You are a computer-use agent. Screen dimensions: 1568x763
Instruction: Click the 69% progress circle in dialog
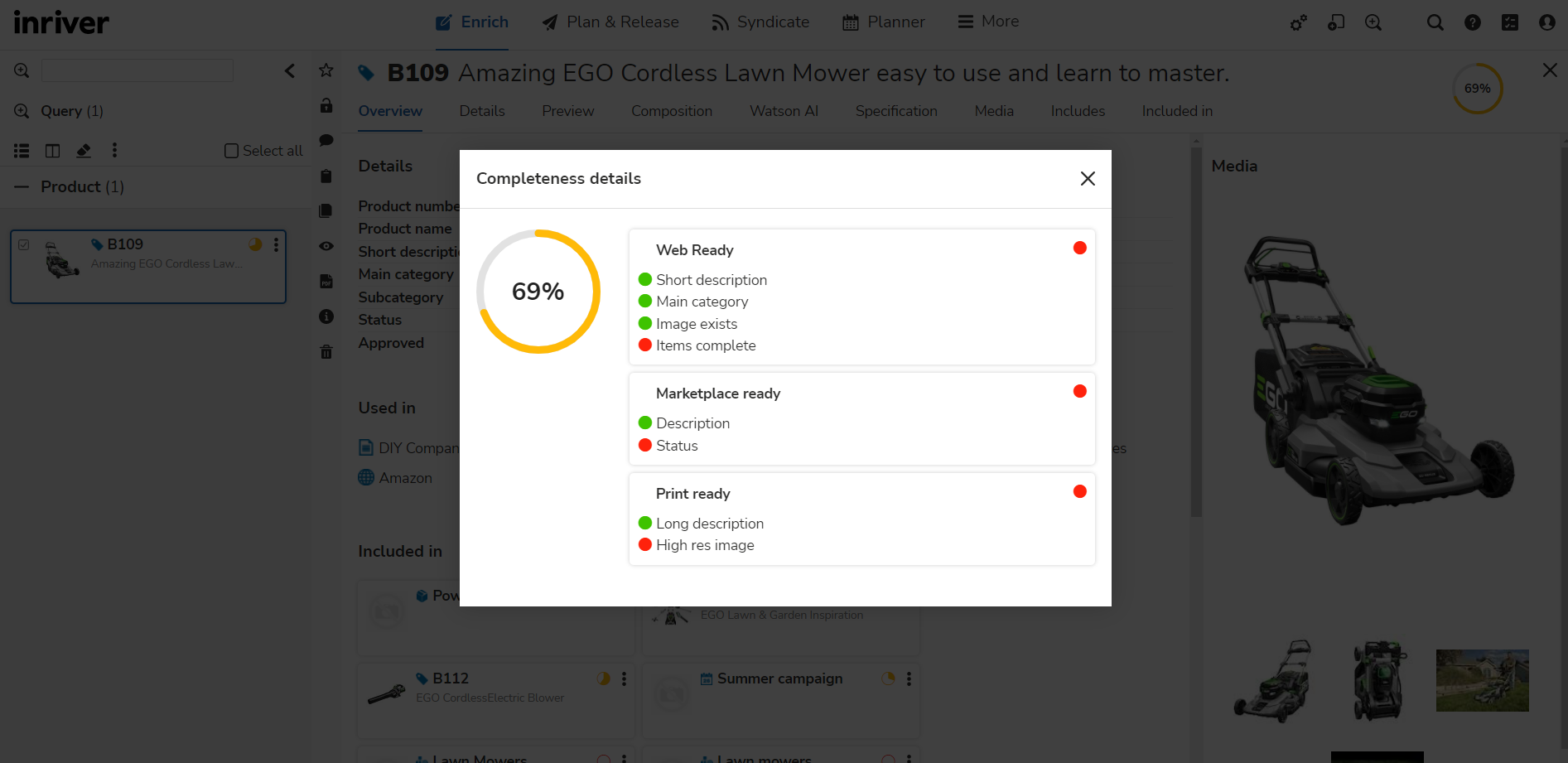[538, 292]
